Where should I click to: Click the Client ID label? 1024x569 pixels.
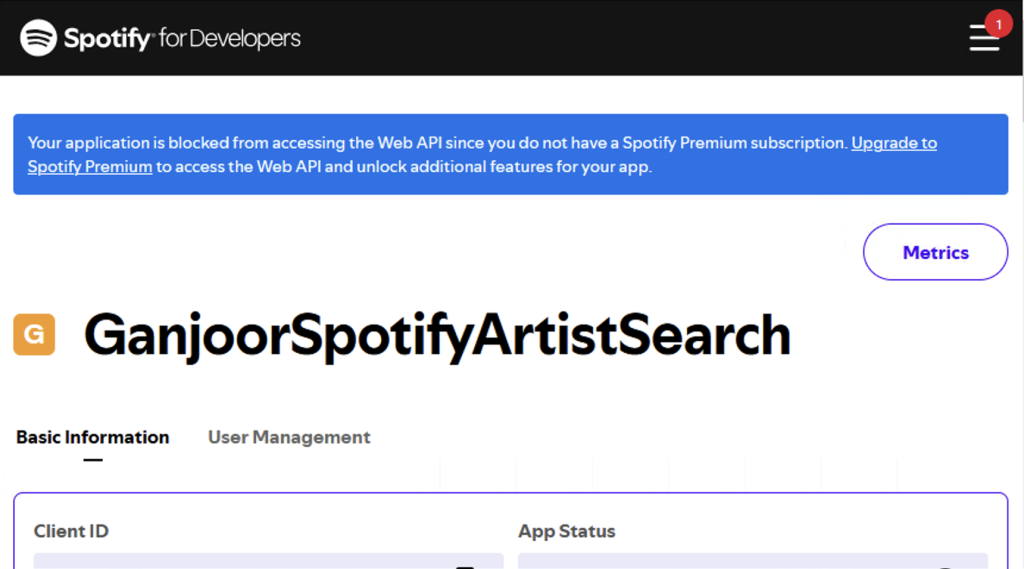tap(71, 531)
